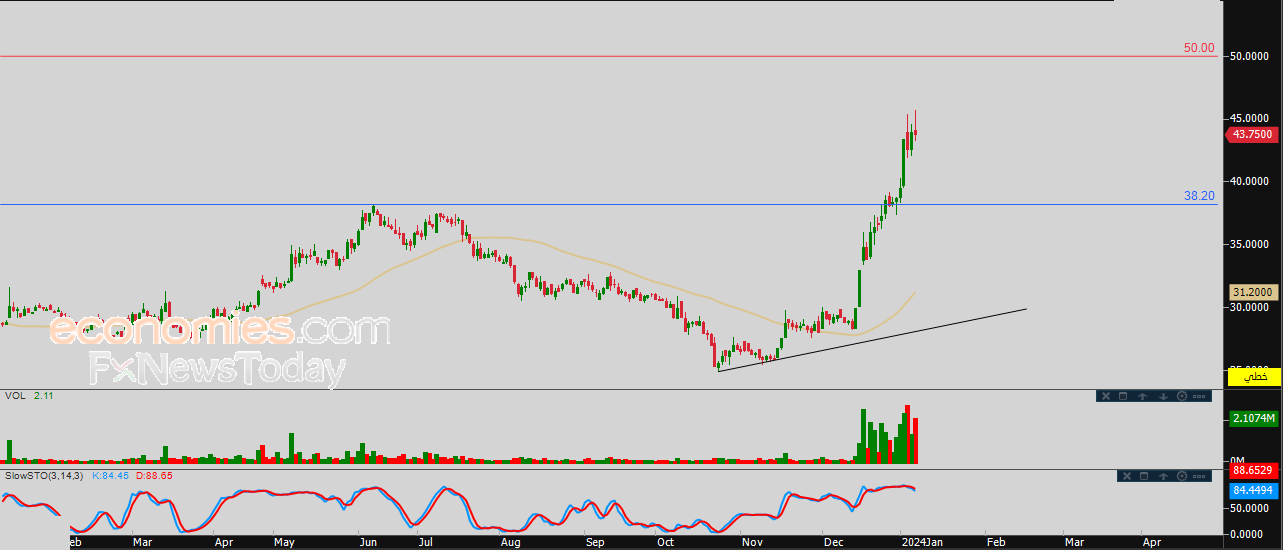Screen dimensions: 1283x550
Task: Click the 84.4494 blue stochastic tag
Action: [1254, 490]
